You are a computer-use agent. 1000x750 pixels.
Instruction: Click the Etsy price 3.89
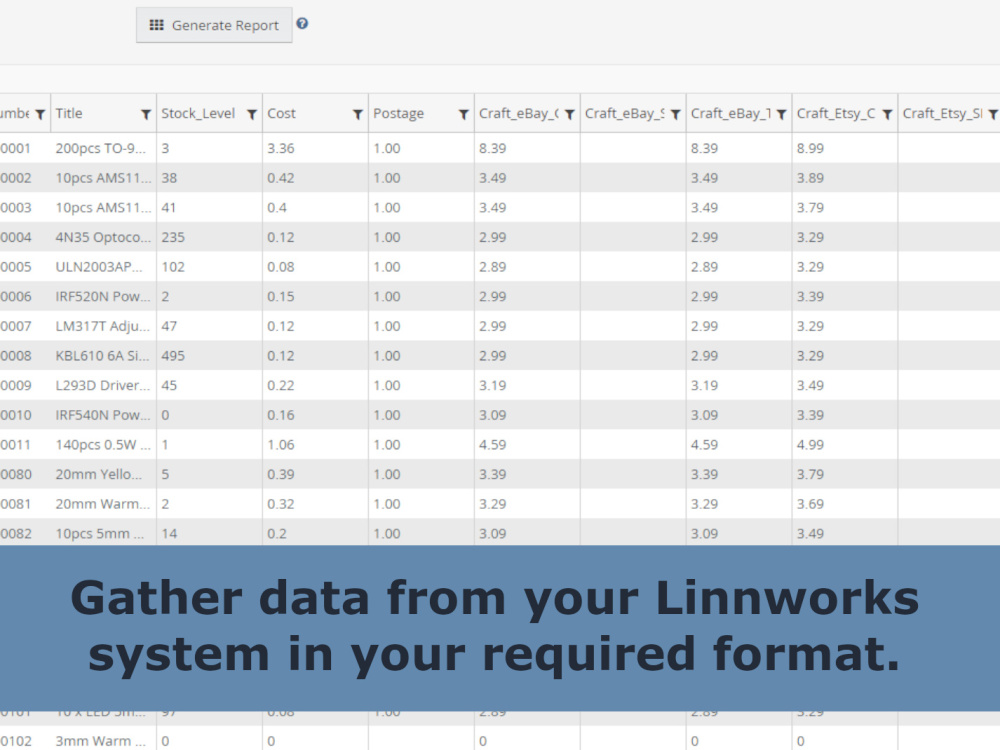click(810, 178)
